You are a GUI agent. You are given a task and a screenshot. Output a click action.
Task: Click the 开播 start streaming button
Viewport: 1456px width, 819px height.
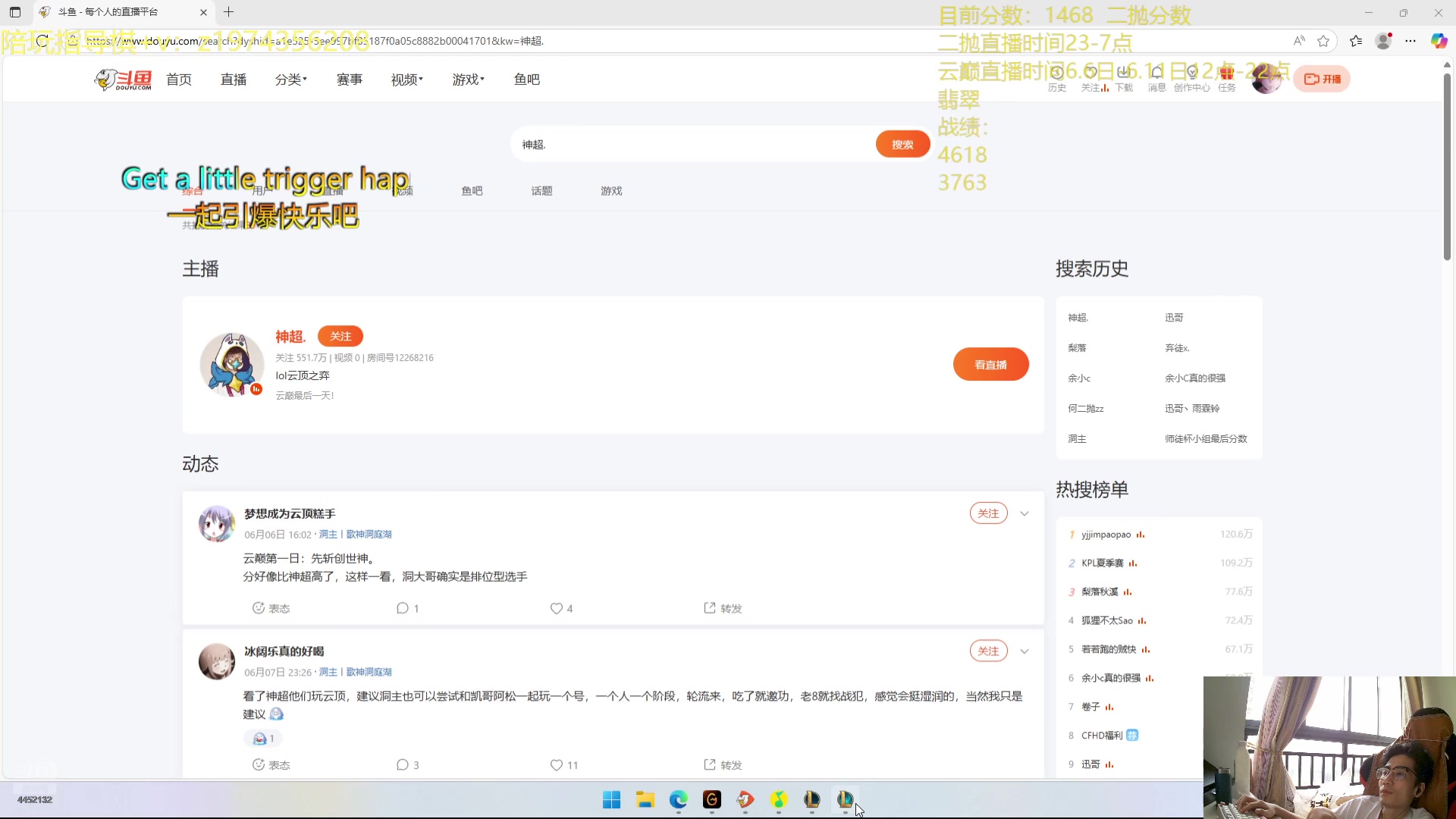pos(1322,79)
